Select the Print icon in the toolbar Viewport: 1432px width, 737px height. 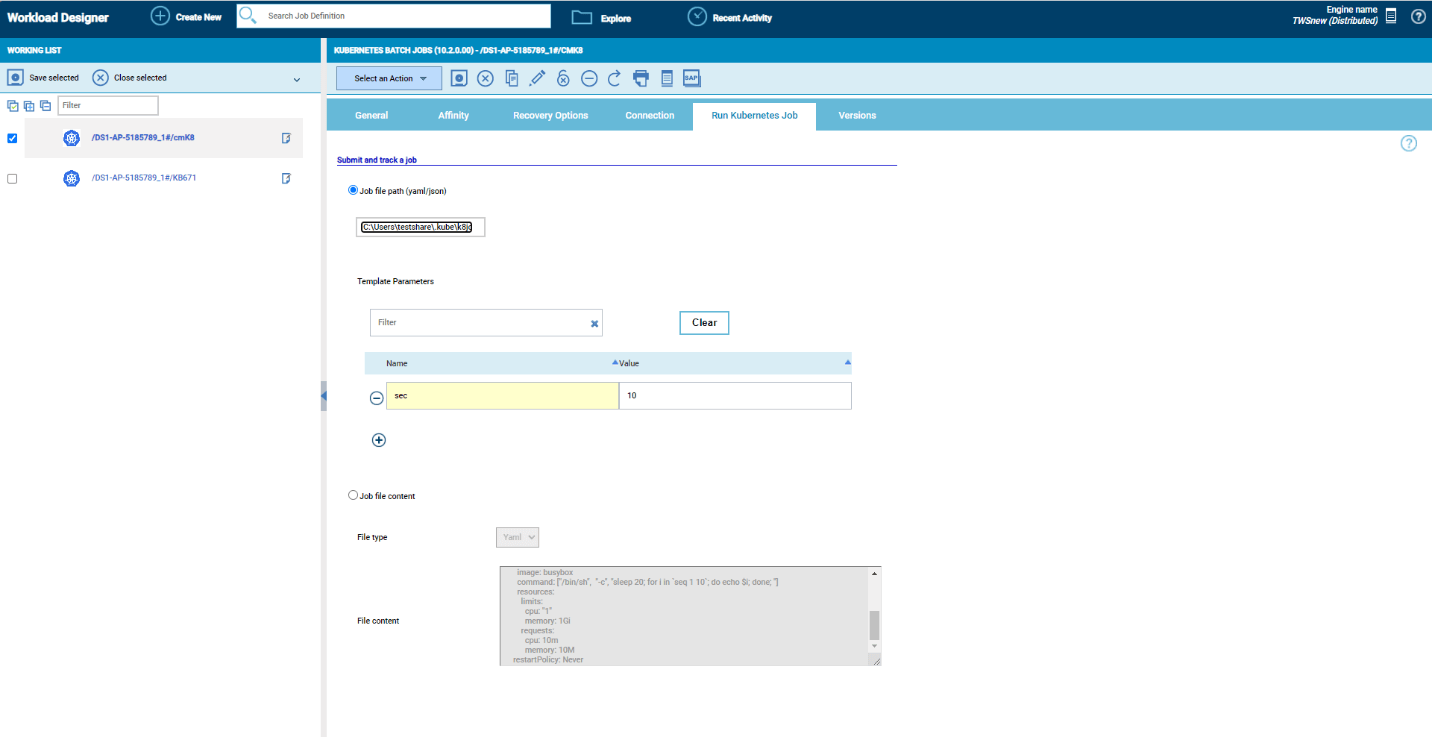[x=640, y=77]
